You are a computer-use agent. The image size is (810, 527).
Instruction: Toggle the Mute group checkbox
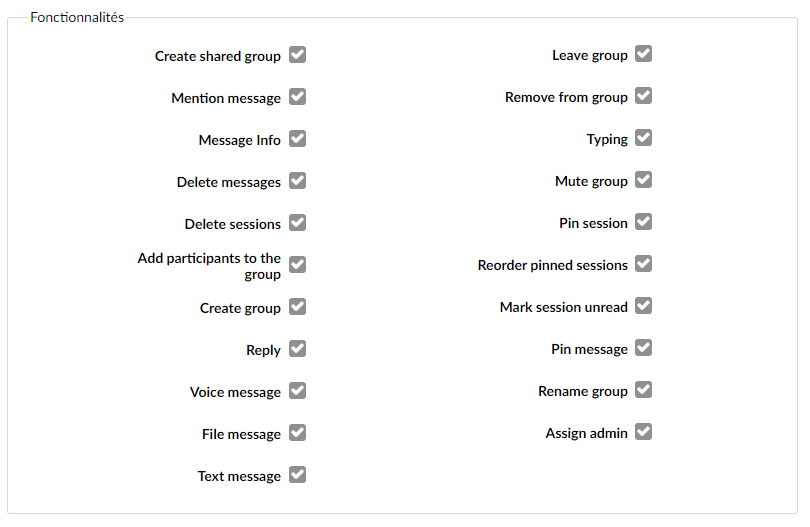pyautogui.click(x=644, y=180)
